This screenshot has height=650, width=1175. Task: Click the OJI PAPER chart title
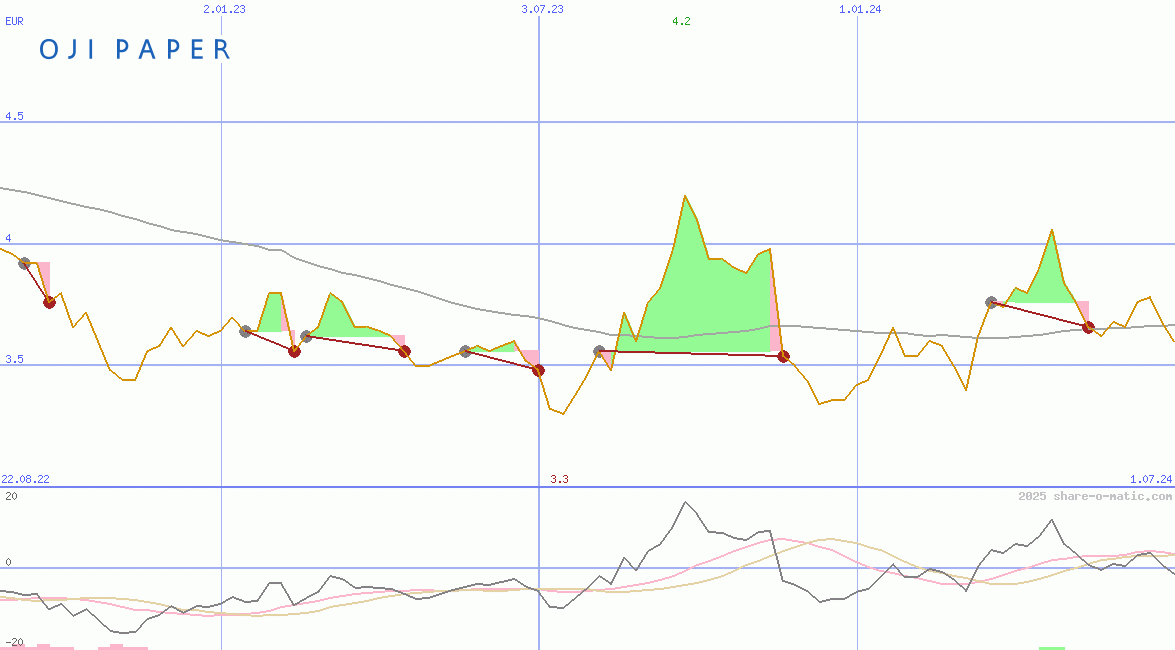click(x=135, y=49)
